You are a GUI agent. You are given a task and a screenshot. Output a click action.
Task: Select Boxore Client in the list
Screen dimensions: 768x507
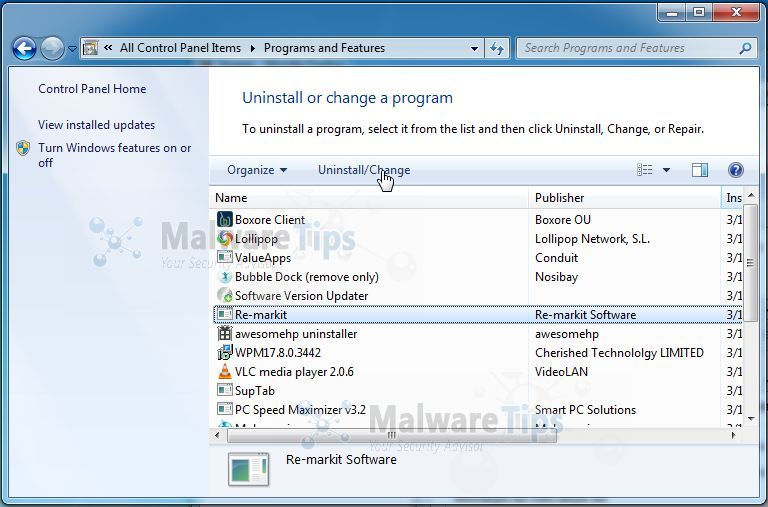270,219
